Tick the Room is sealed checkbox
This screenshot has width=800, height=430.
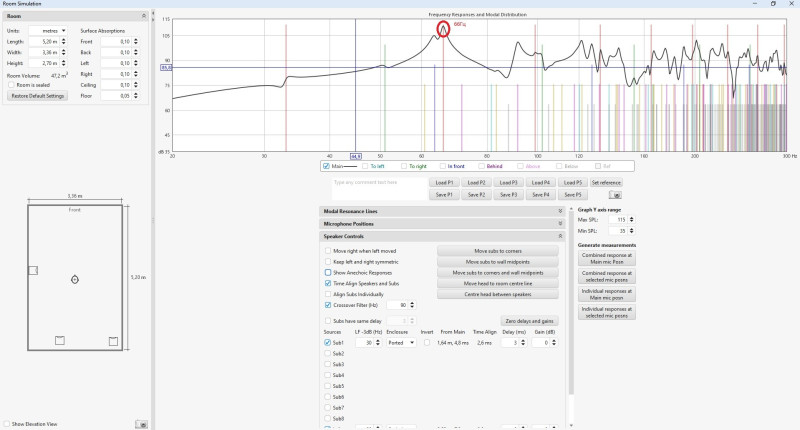pos(11,85)
